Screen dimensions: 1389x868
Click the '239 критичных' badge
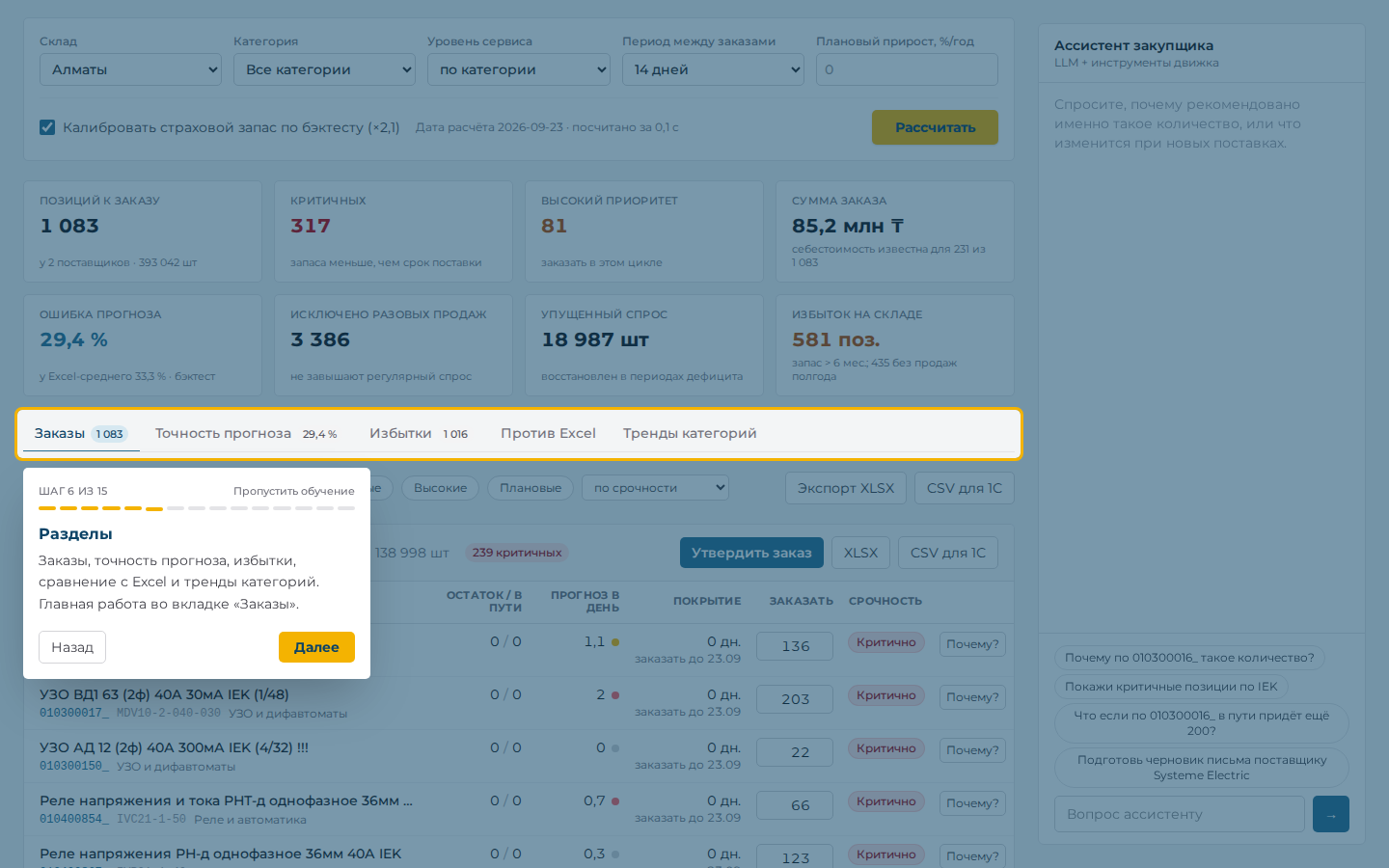[517, 553]
